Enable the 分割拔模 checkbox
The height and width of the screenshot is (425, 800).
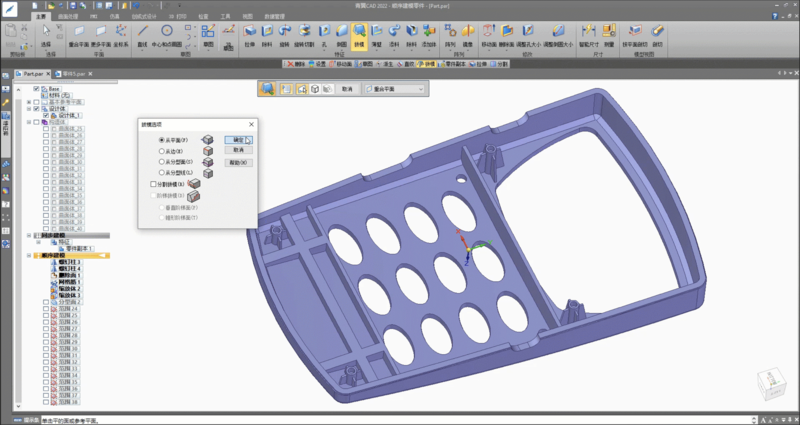click(151, 184)
